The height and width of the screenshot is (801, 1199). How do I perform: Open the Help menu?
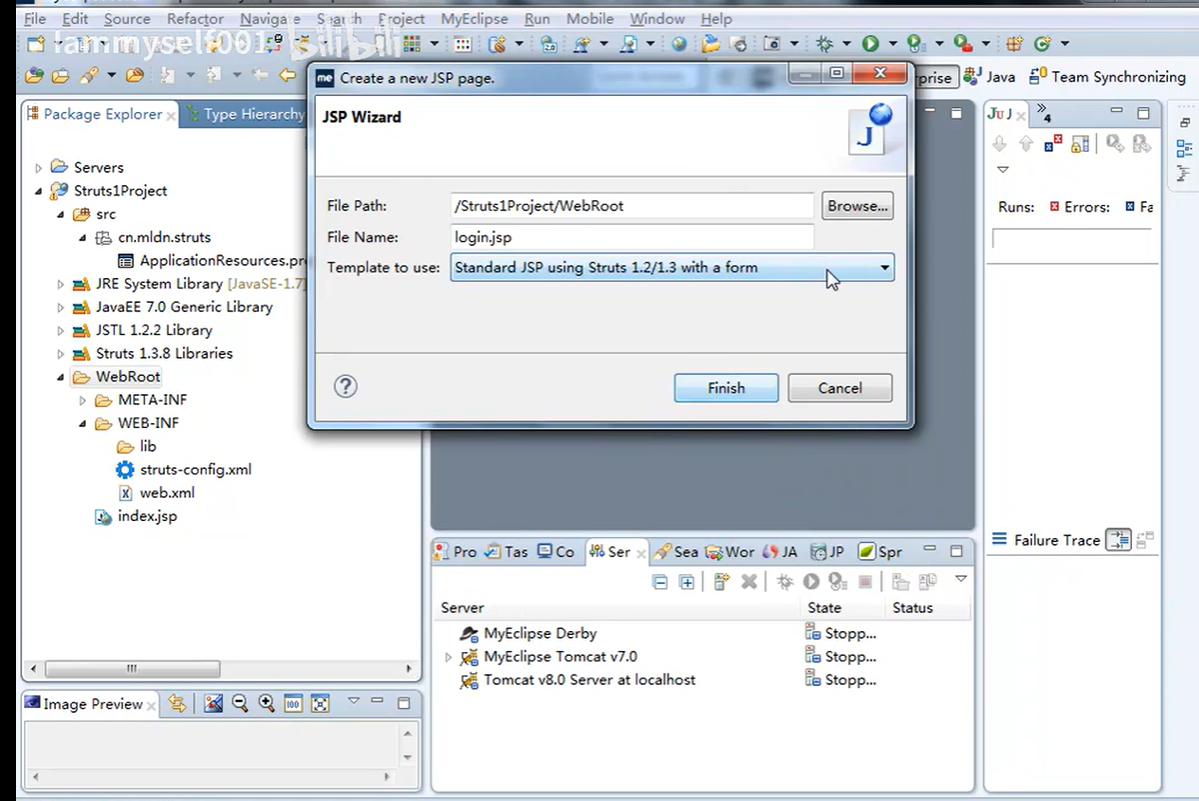pyautogui.click(x=716, y=18)
